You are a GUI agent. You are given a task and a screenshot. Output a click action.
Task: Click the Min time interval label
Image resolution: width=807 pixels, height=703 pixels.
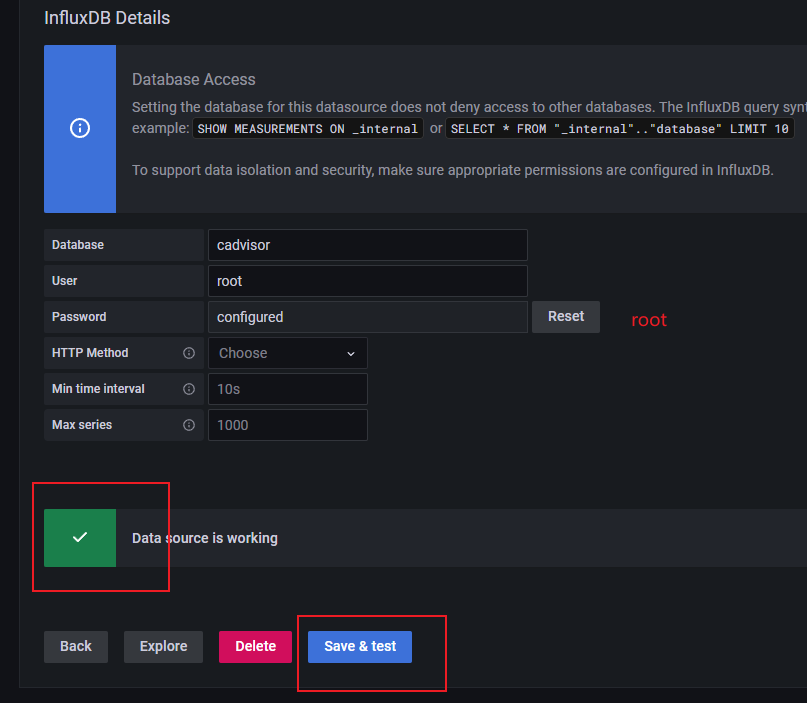click(98, 389)
